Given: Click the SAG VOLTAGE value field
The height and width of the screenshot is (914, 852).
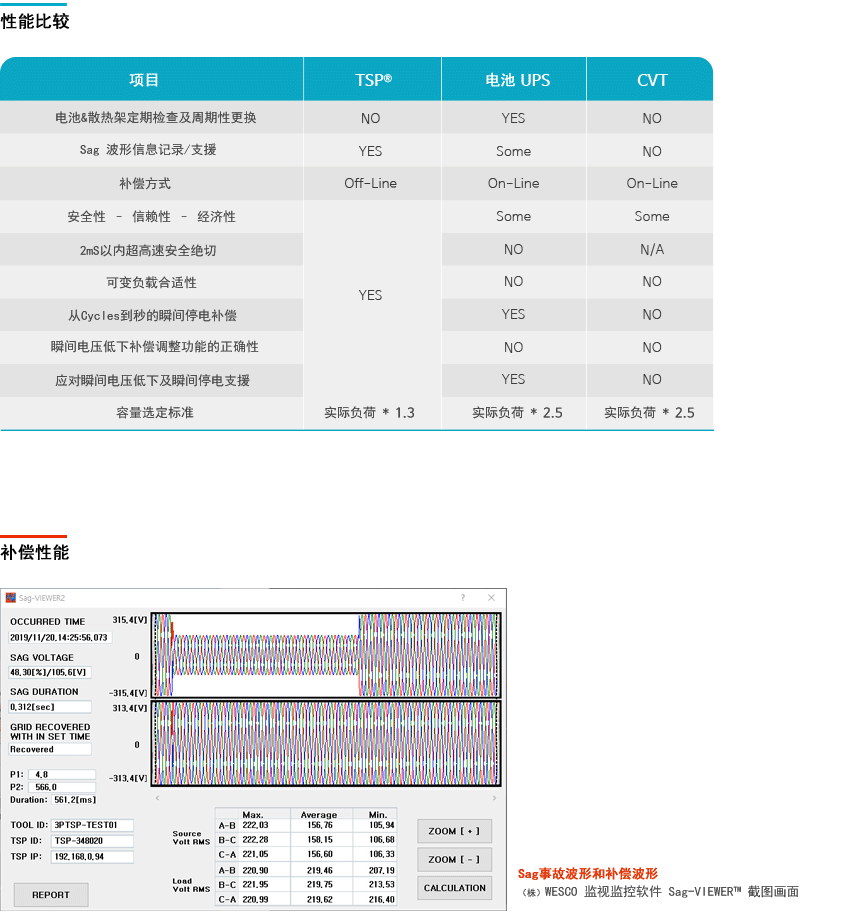Looking at the screenshot, I should pyautogui.click(x=50, y=672).
